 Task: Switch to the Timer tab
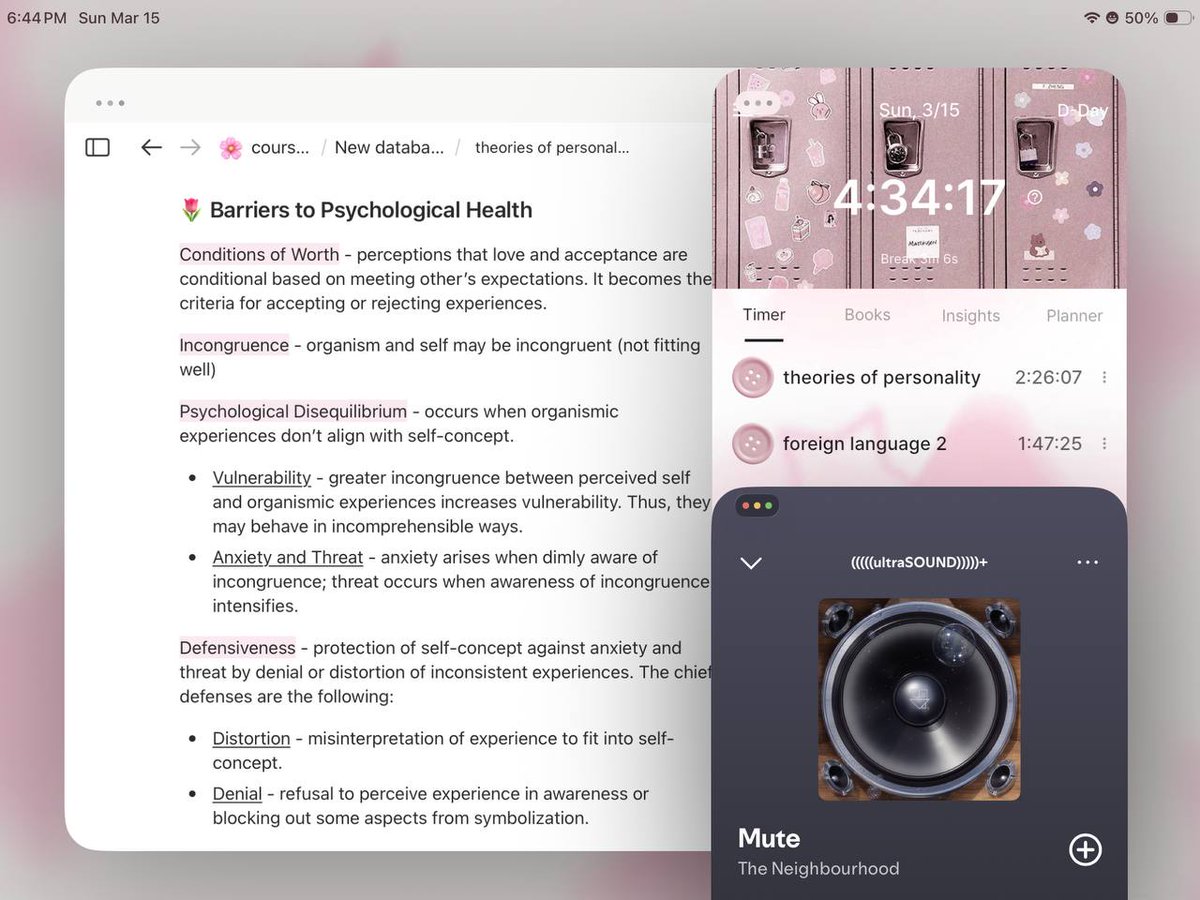(x=764, y=315)
